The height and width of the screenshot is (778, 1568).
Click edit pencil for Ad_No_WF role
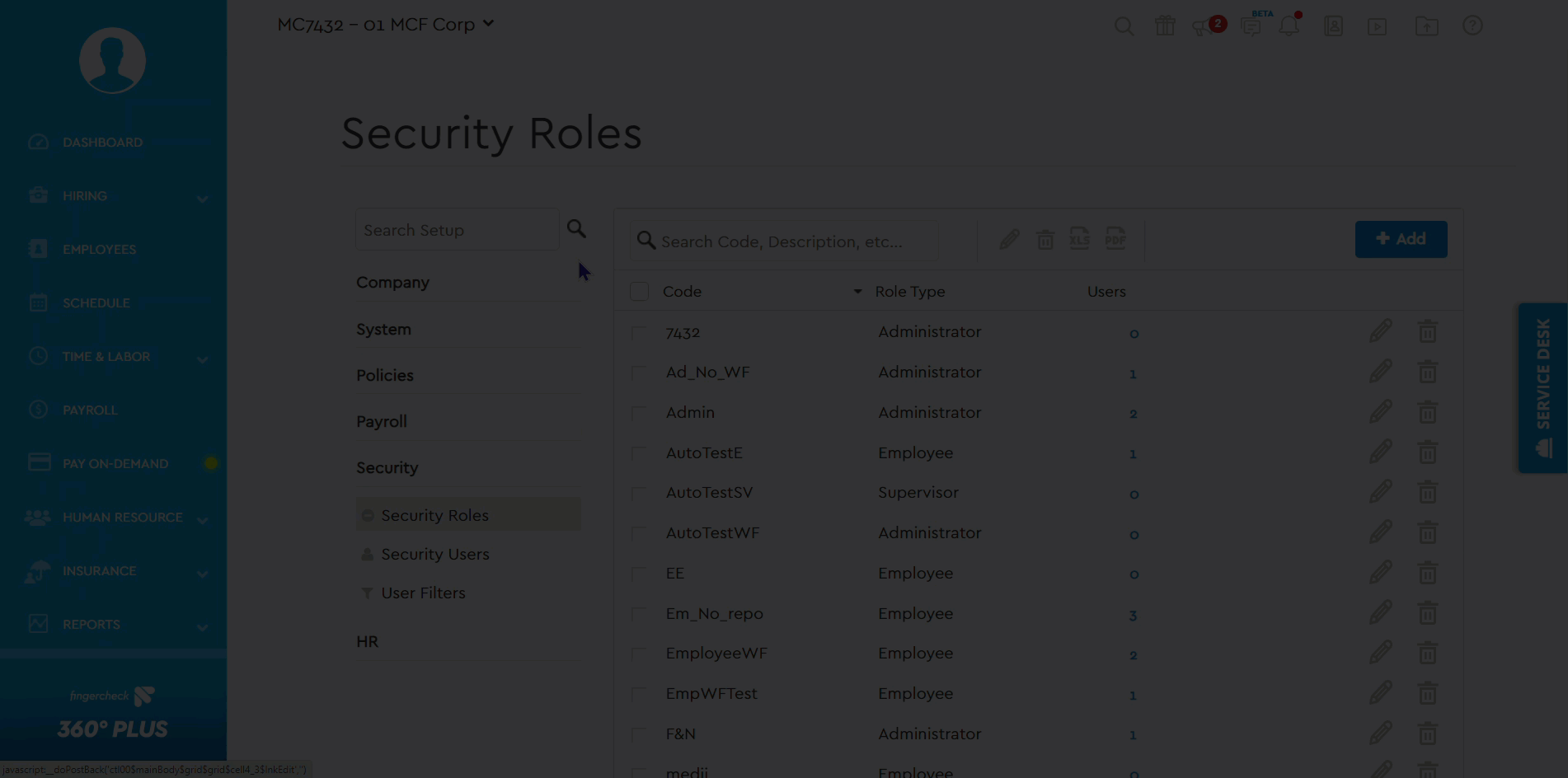click(1381, 373)
